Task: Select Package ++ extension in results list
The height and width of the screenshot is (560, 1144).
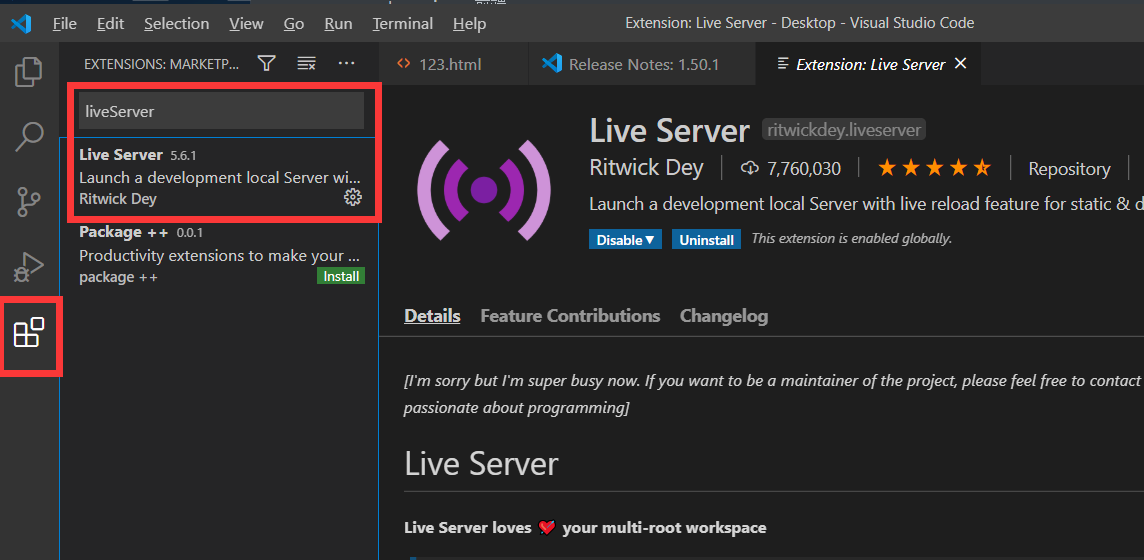Action: pos(221,255)
